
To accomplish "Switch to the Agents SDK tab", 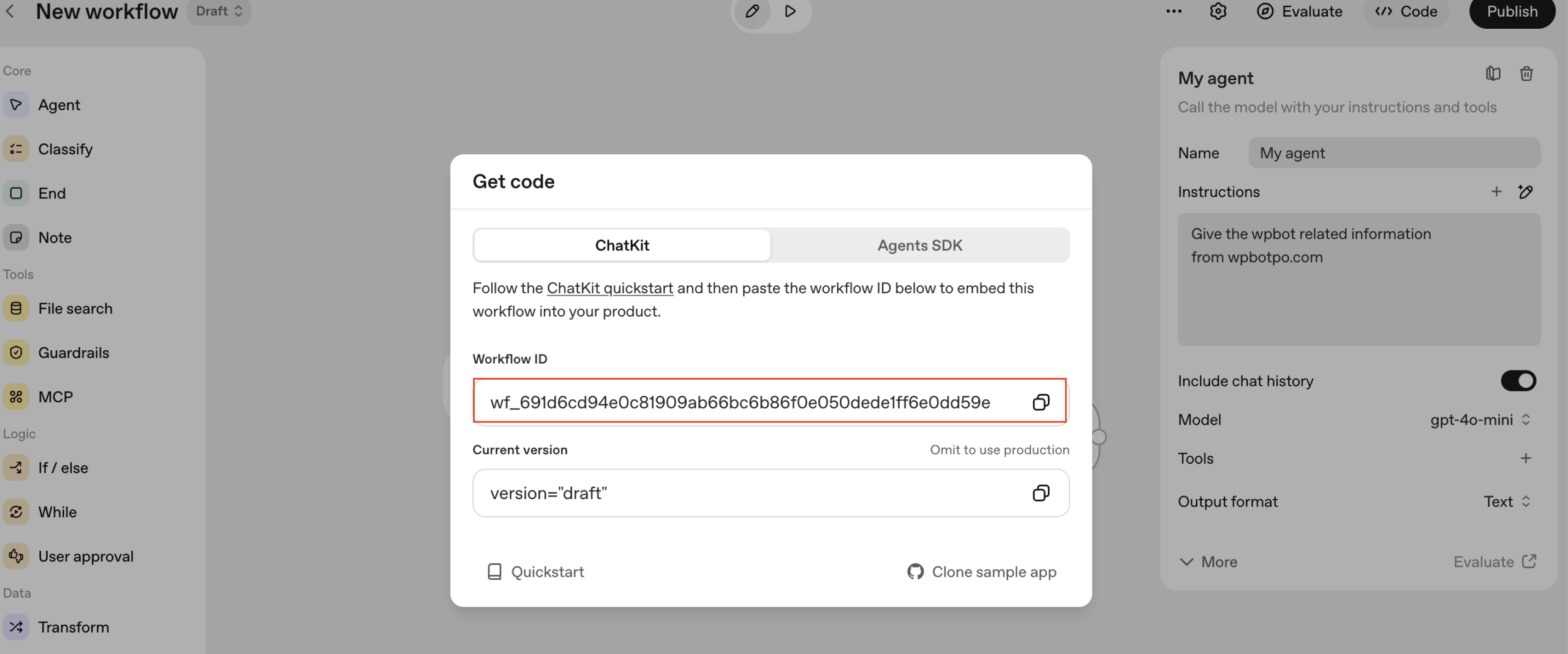I will click(919, 246).
